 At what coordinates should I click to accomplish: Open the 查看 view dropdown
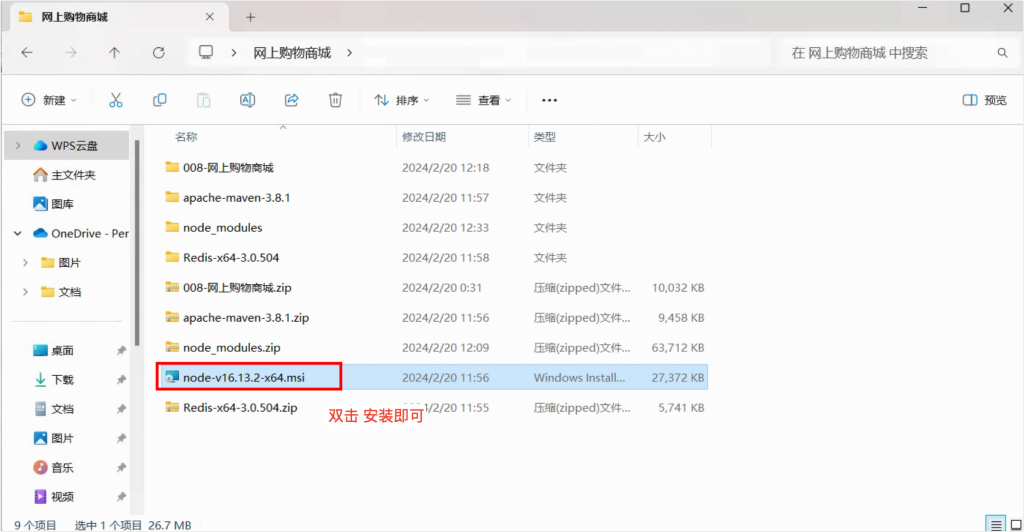point(483,100)
